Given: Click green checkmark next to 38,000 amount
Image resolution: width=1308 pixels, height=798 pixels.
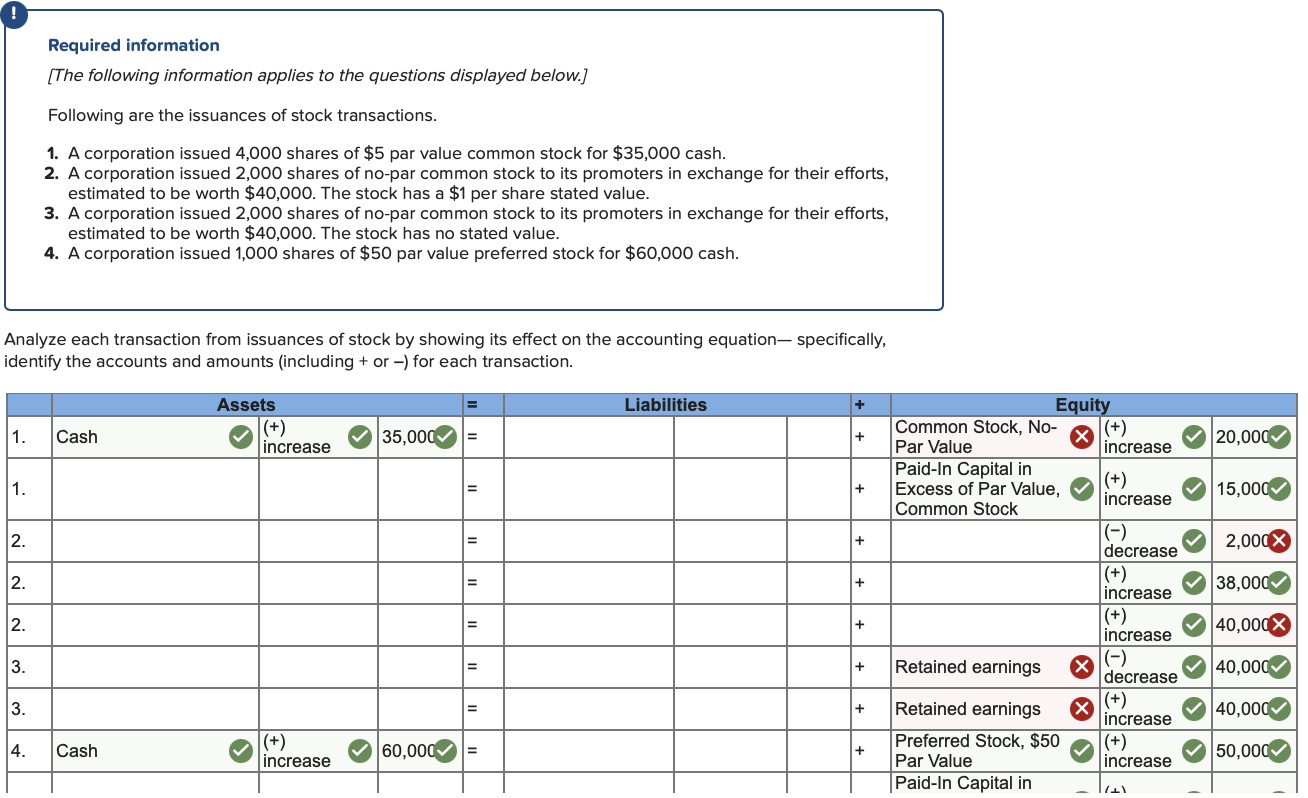Looking at the screenshot, I should (x=1278, y=583).
